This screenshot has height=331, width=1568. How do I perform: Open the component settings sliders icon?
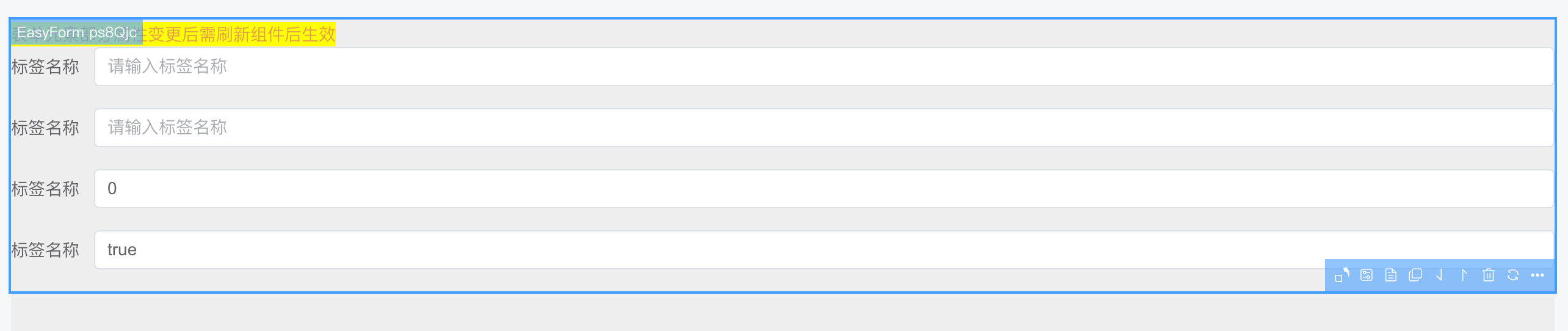(x=1367, y=275)
